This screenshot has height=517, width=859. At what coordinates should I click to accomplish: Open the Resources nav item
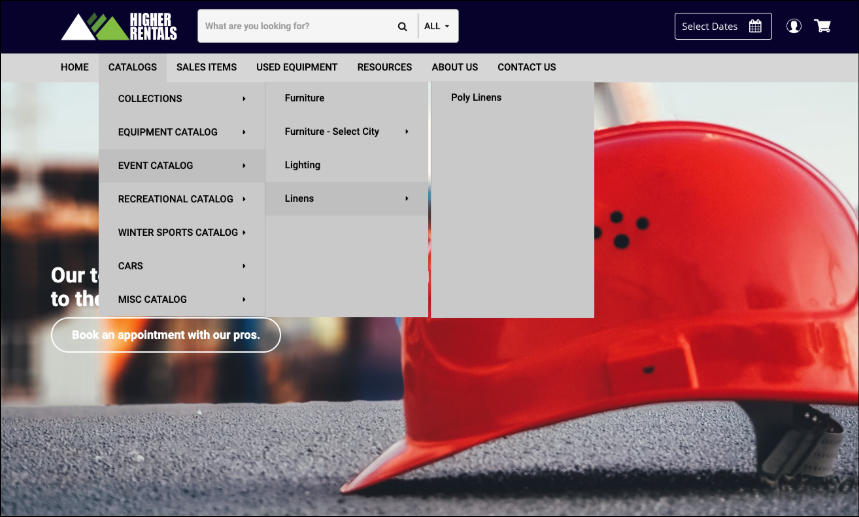[384, 67]
